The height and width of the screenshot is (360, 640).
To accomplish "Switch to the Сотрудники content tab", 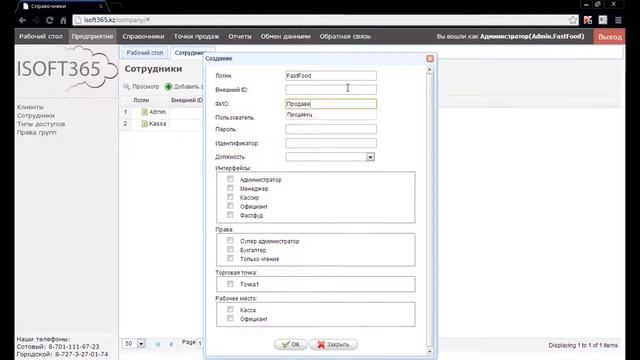I will [x=190, y=53].
